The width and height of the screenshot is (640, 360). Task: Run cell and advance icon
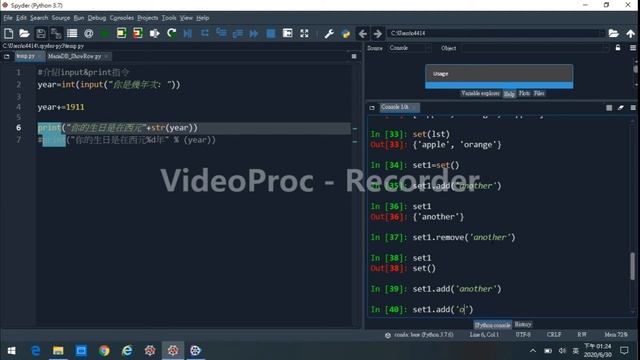pyautogui.click(x=138, y=33)
